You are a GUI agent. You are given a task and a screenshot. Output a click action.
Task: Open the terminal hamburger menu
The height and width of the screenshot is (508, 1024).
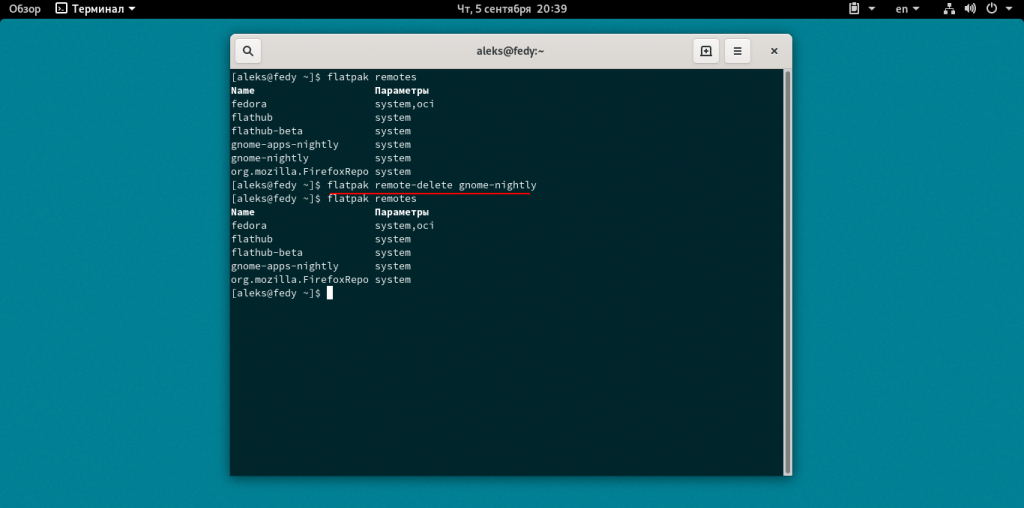(737, 51)
